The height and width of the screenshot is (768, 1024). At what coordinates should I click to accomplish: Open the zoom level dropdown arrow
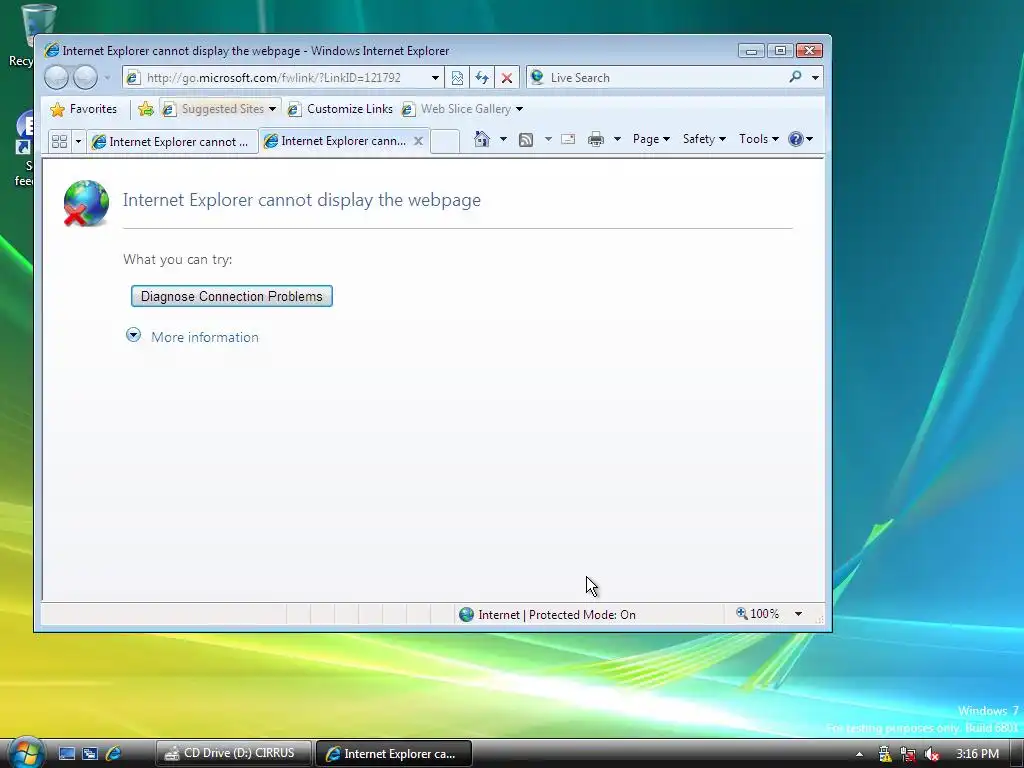(798, 614)
